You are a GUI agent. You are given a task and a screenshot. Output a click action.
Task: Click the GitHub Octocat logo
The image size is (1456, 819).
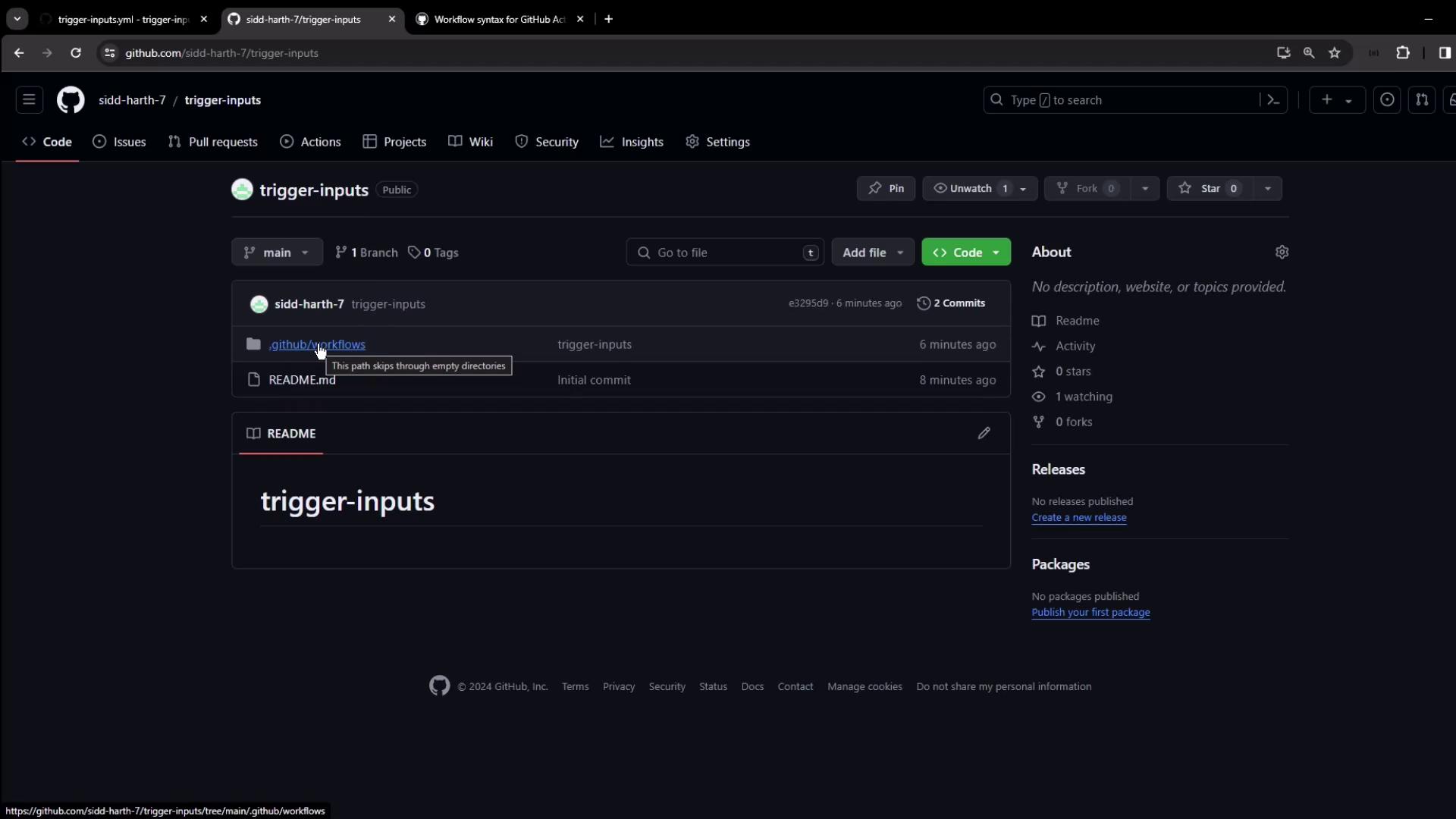click(x=71, y=100)
